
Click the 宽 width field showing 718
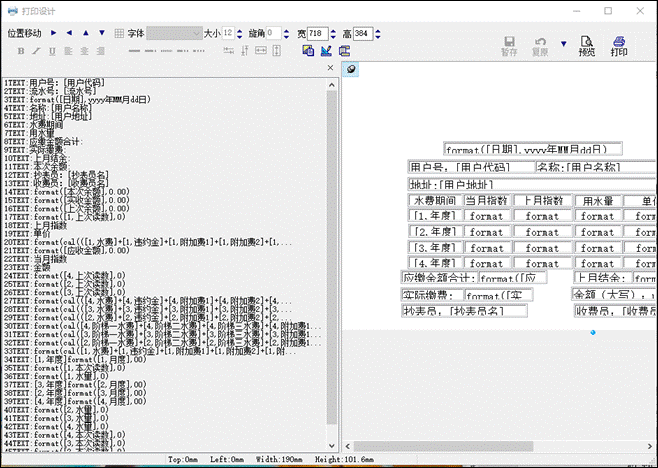tap(317, 33)
